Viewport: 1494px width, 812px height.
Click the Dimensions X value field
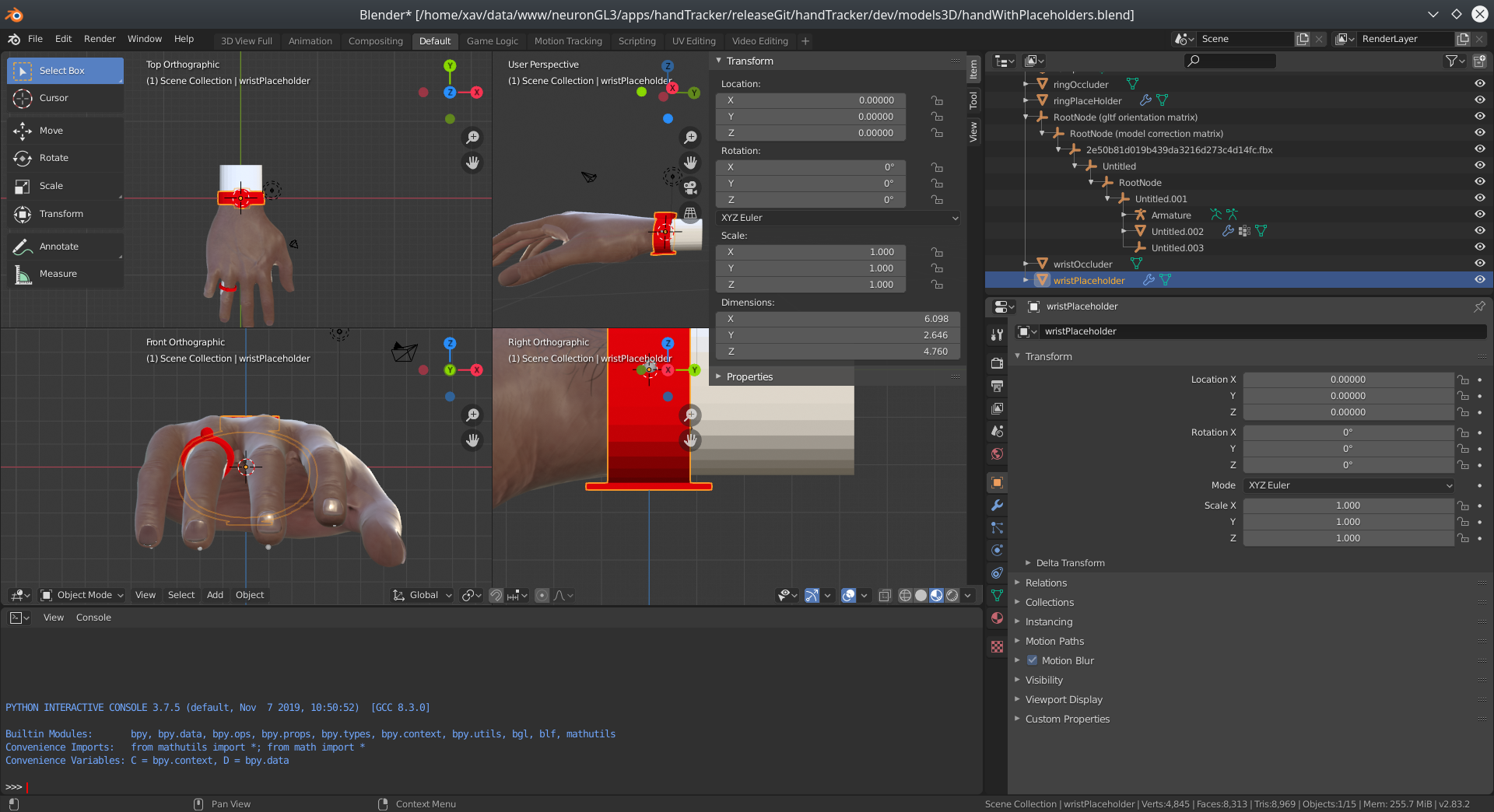point(838,319)
